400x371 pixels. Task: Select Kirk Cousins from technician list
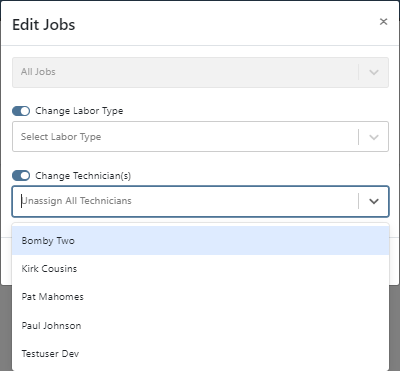point(200,269)
